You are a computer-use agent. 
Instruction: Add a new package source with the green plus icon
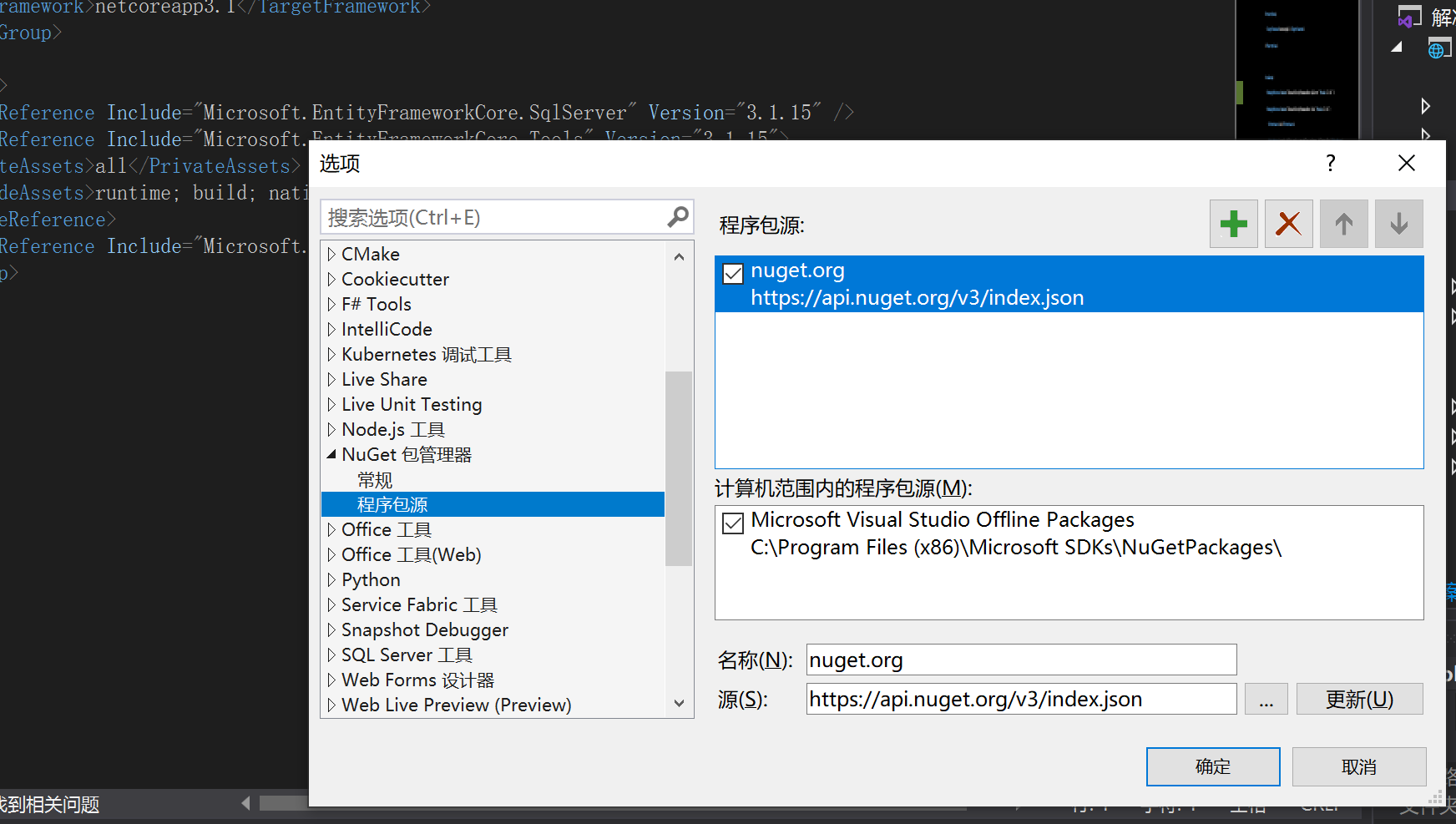1233,223
